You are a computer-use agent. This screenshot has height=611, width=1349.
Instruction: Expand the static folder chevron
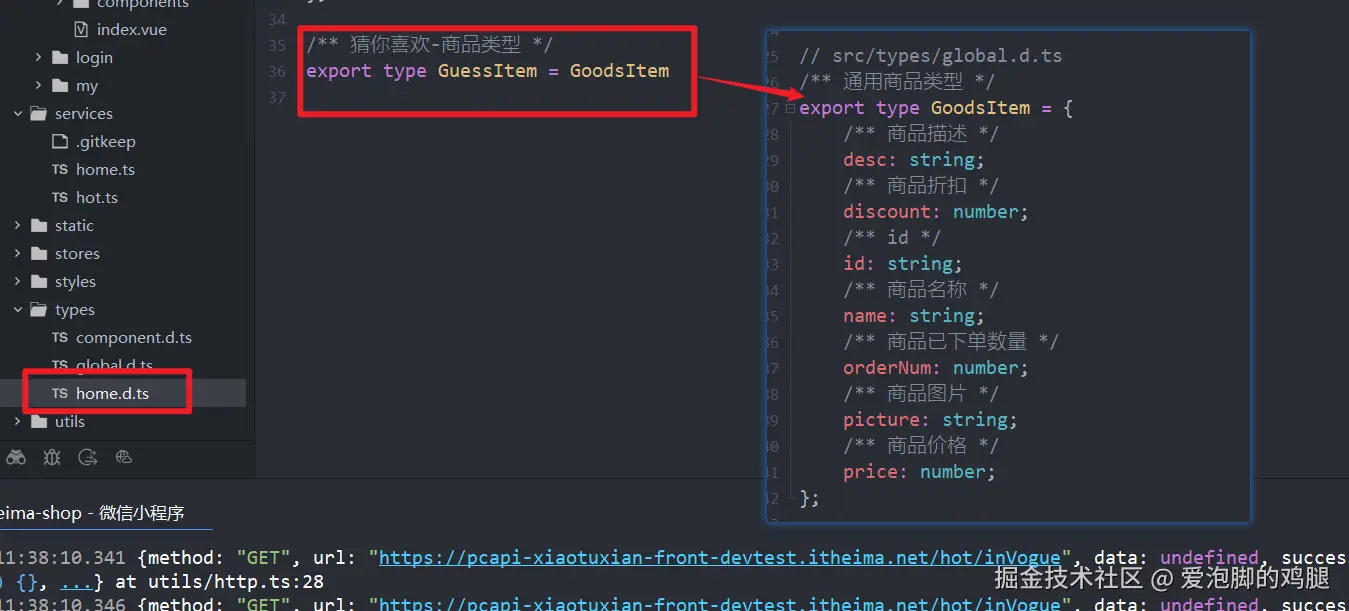[x=18, y=226]
